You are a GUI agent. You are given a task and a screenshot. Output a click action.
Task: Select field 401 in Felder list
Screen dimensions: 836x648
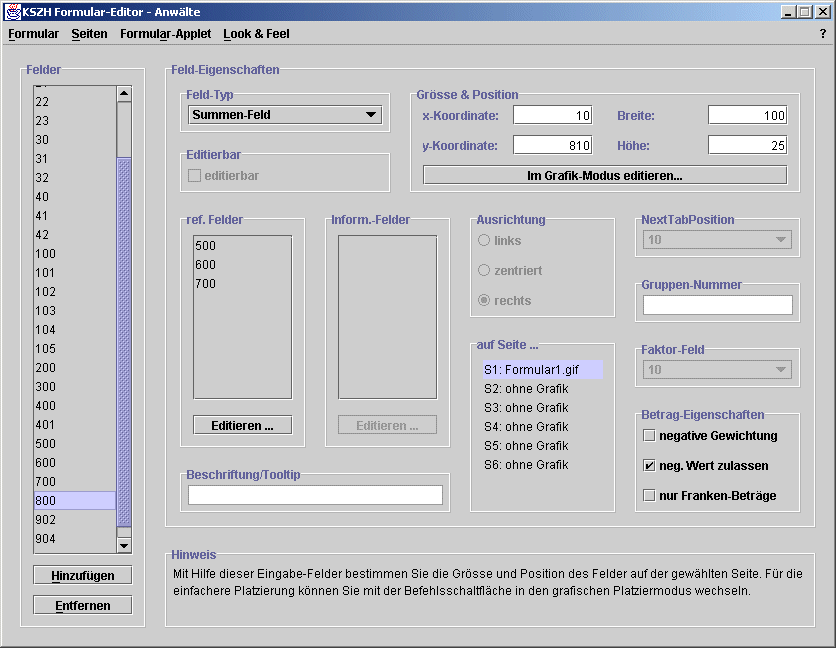click(75, 425)
